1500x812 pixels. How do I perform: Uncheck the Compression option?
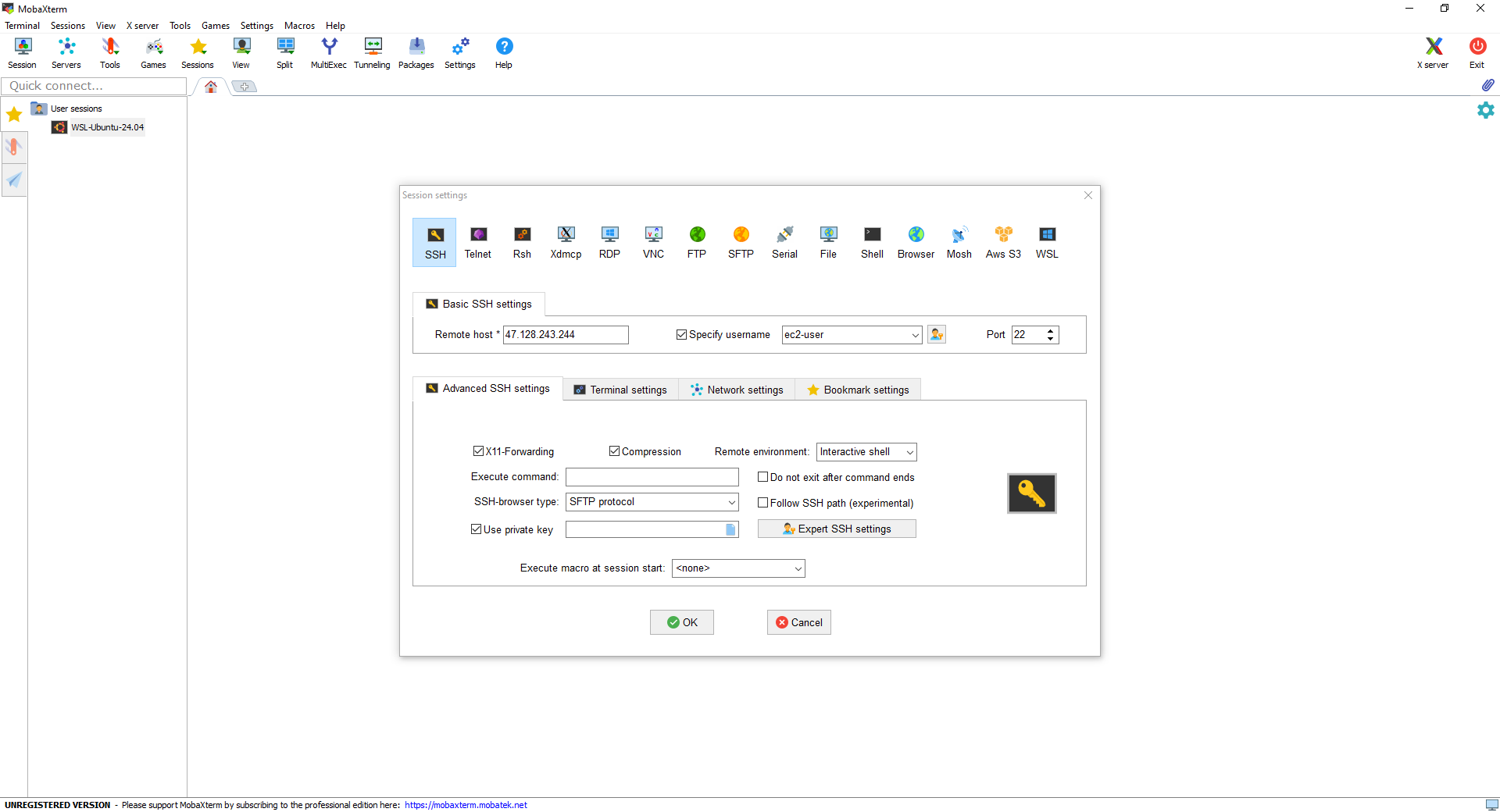click(x=614, y=451)
